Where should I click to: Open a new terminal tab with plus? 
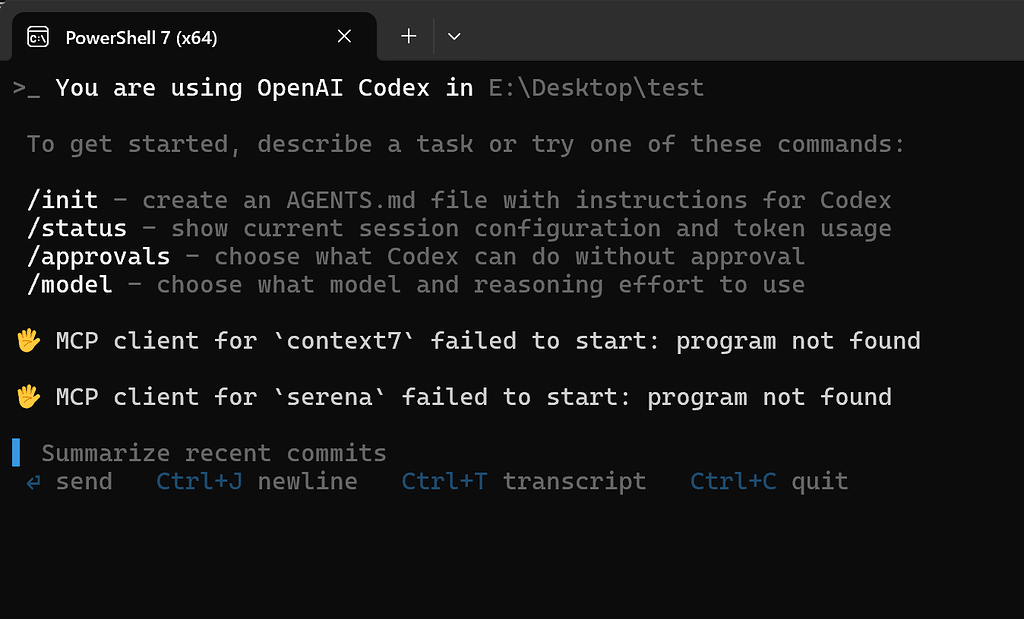409,37
